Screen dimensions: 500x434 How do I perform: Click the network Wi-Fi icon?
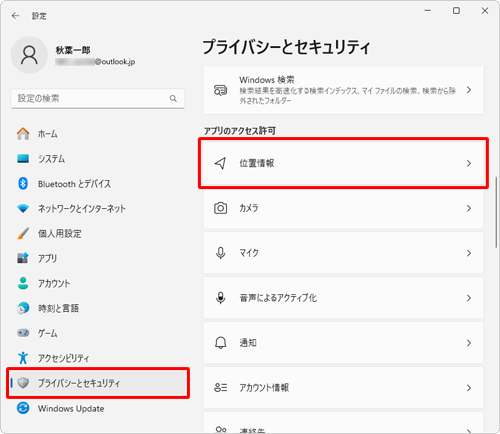point(23,209)
